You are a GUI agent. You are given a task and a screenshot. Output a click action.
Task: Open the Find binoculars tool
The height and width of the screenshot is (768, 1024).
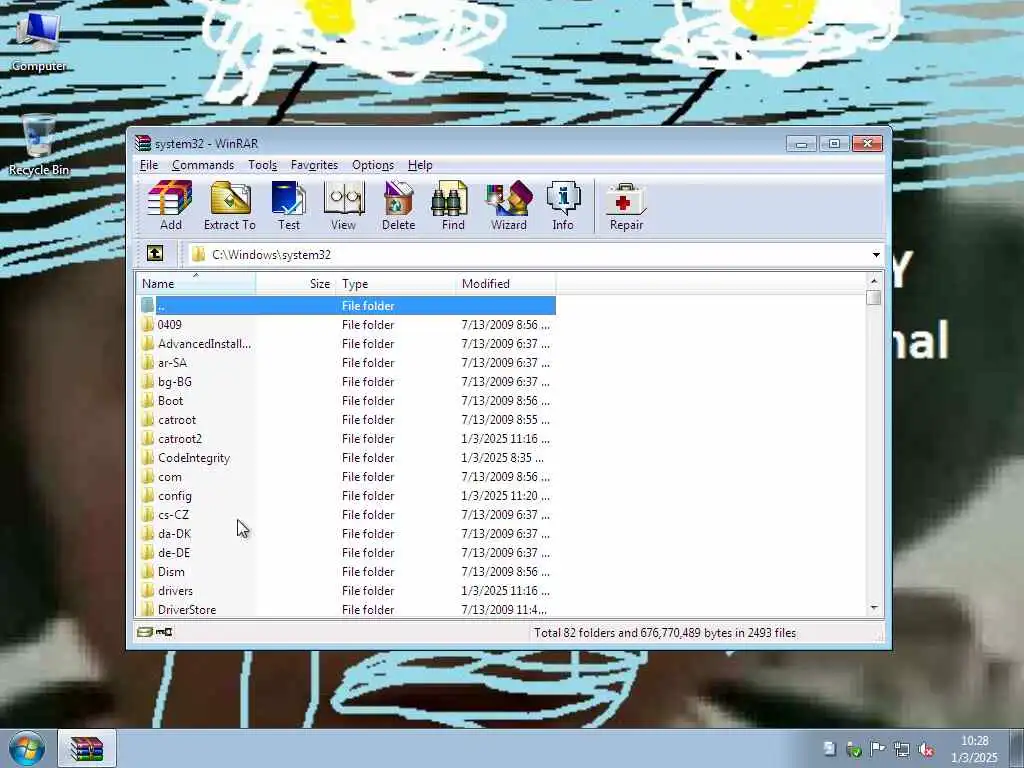coord(453,206)
